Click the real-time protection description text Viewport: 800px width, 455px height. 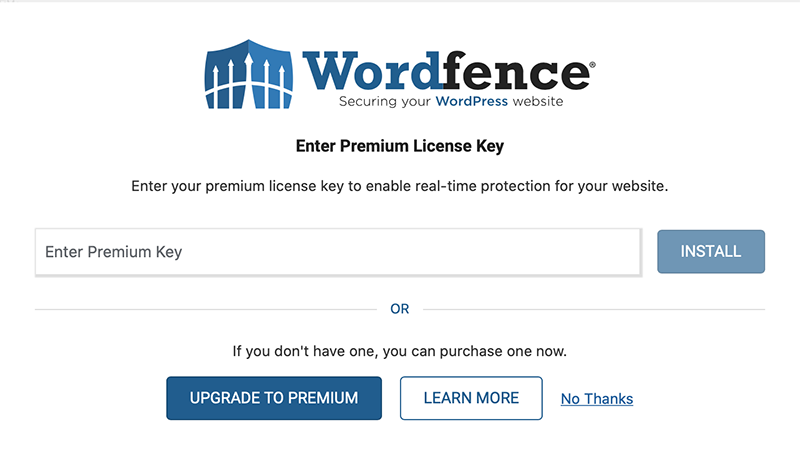[399, 186]
